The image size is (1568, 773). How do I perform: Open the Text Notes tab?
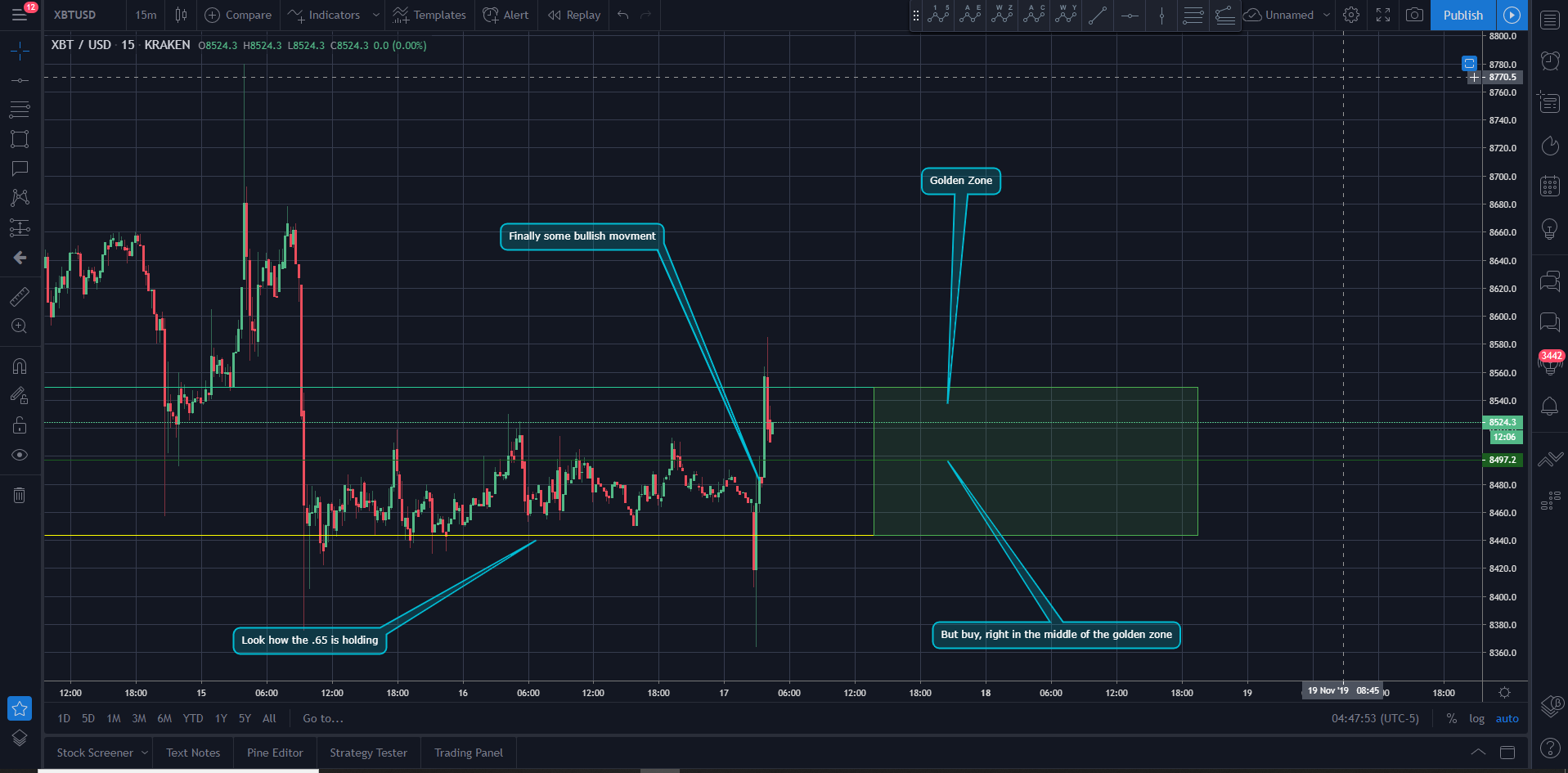[193, 753]
